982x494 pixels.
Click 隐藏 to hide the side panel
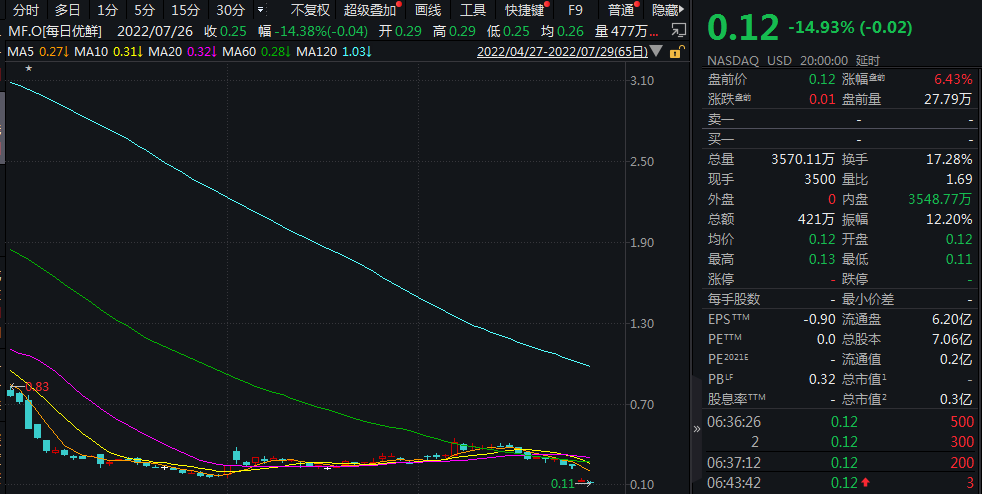[665, 10]
